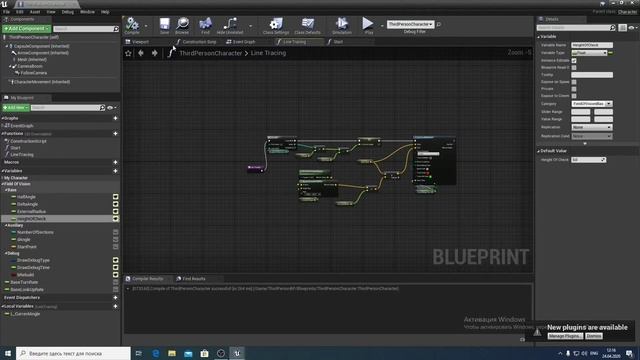Click the Browse toolbar icon
Viewport: 640px width, 360px height.
click(182, 25)
